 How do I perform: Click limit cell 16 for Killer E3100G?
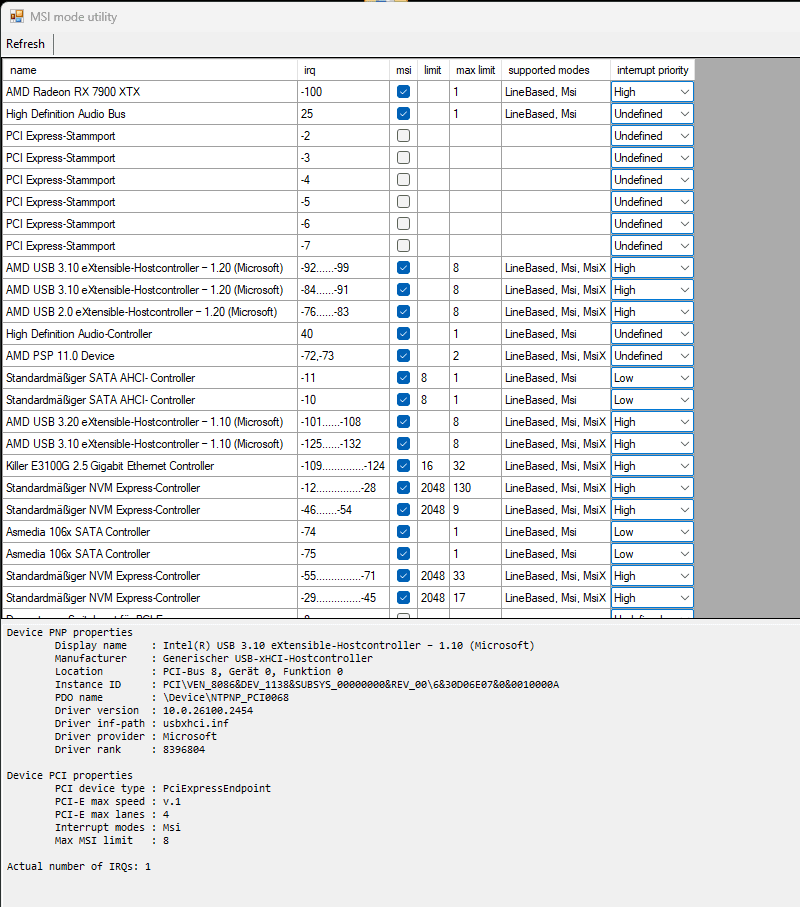(433, 465)
